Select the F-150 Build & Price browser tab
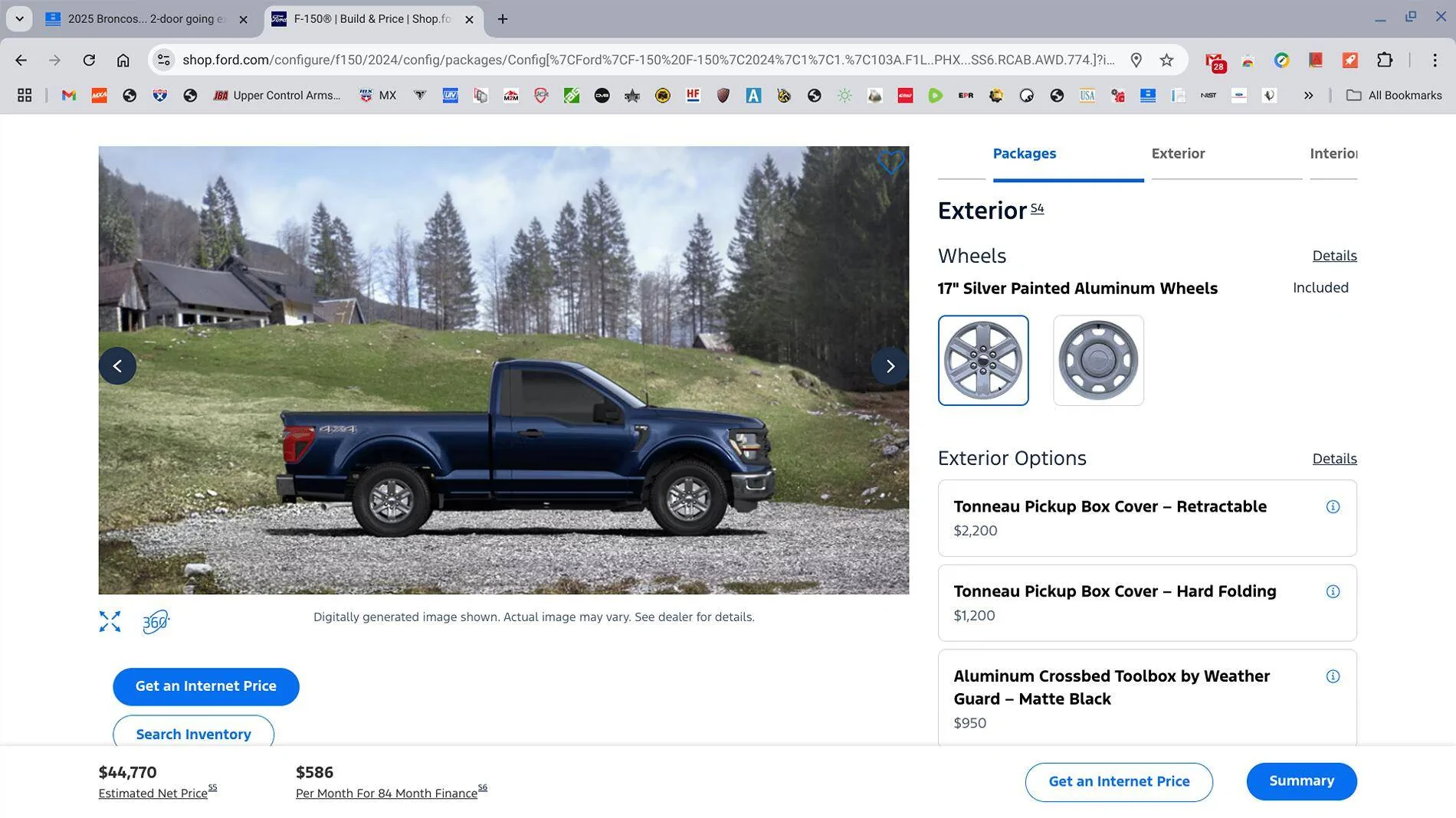 (374, 19)
